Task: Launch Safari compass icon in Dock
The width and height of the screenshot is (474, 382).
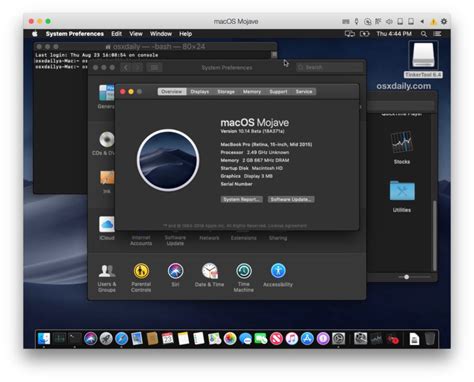Action: point(121,339)
